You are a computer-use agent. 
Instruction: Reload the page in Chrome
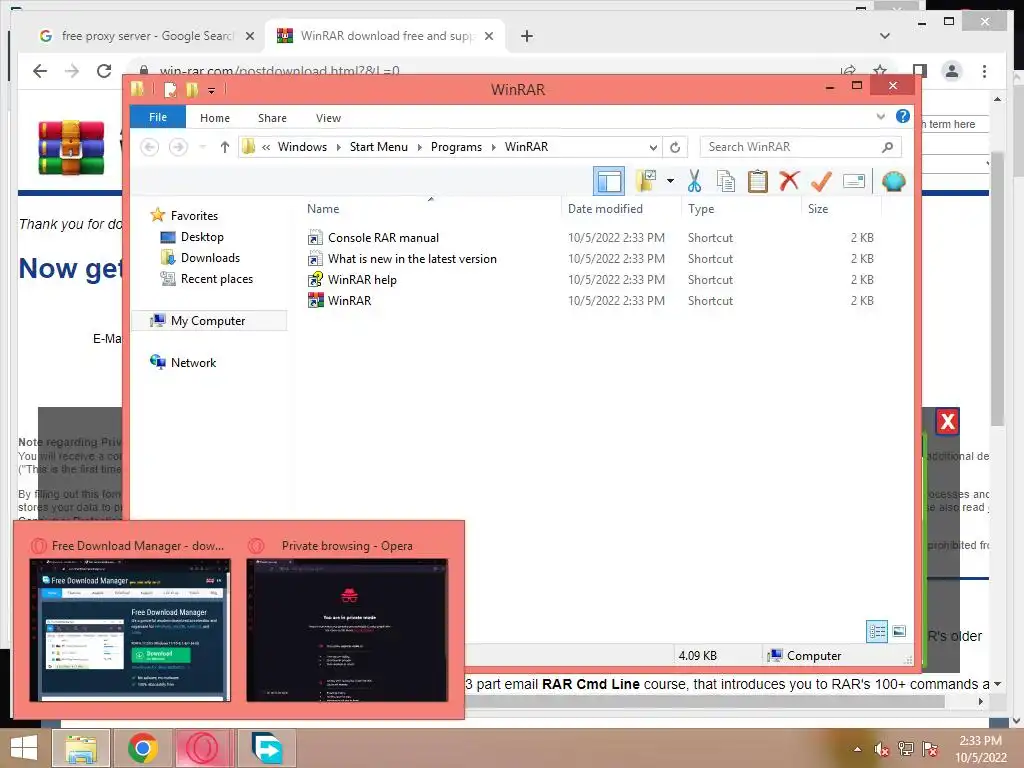[x=104, y=71]
